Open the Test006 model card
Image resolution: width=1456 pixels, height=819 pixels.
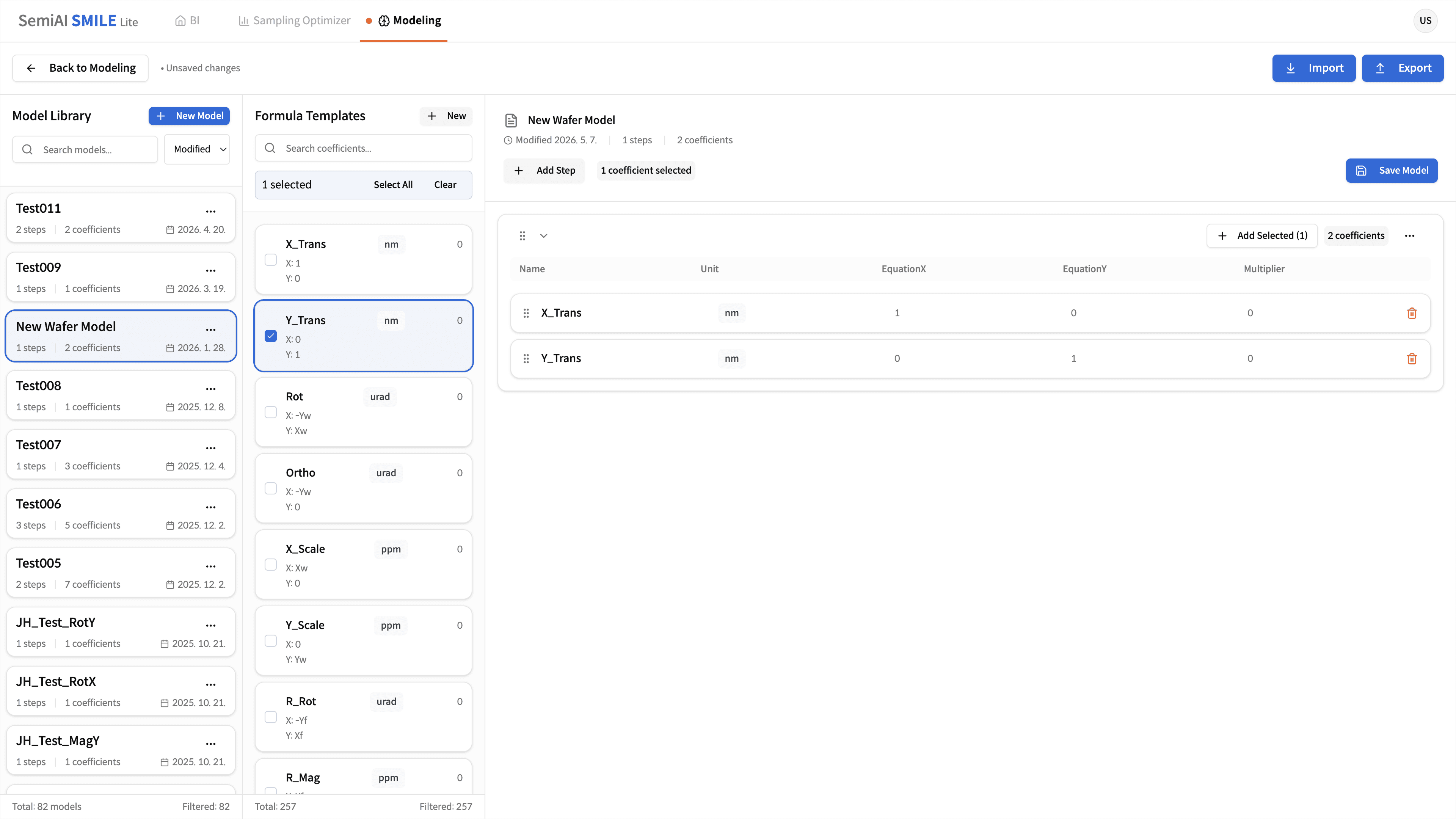121,514
